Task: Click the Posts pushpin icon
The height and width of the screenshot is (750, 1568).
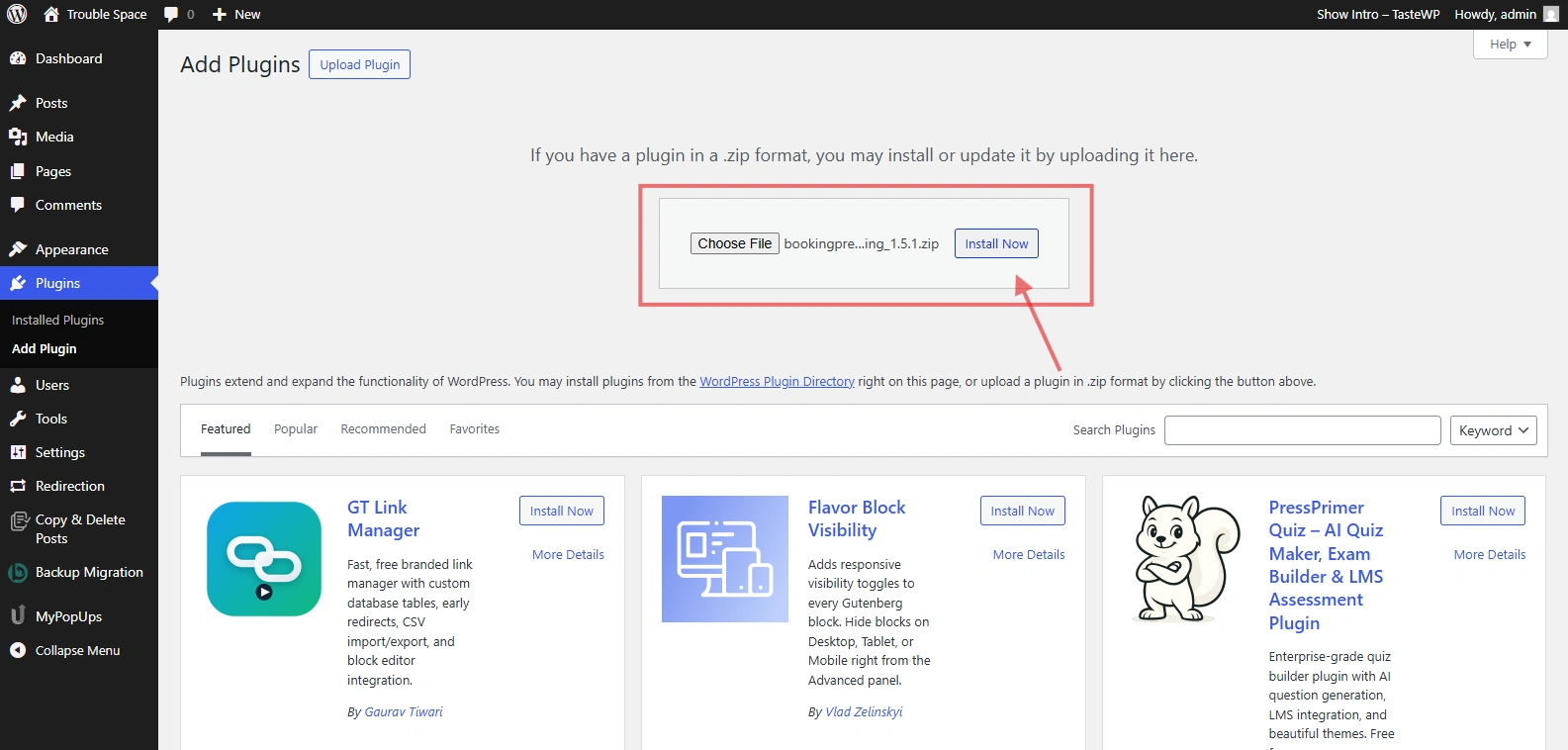Action: pyautogui.click(x=18, y=103)
